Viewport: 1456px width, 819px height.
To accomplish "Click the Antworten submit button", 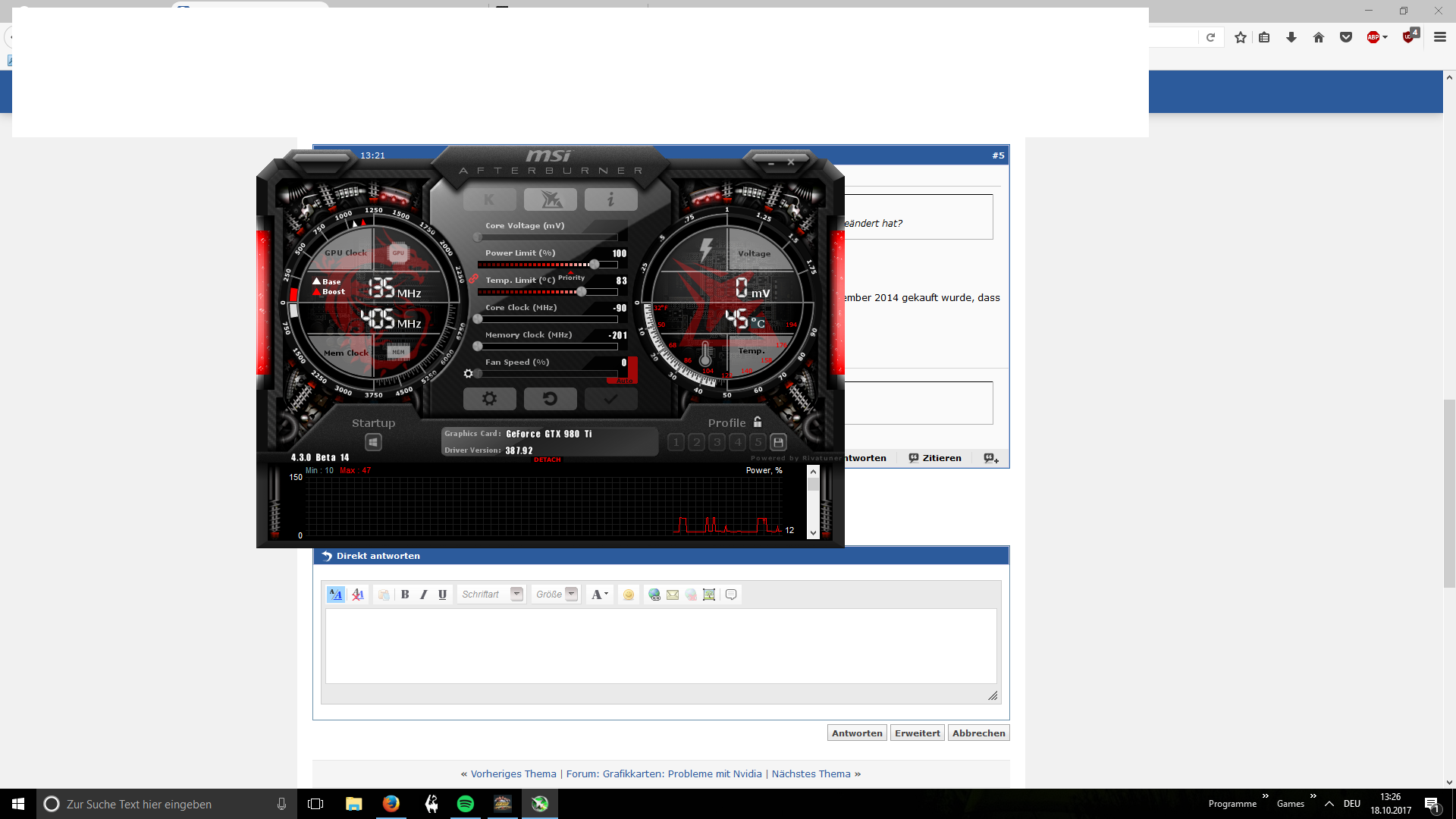I will pos(857,733).
